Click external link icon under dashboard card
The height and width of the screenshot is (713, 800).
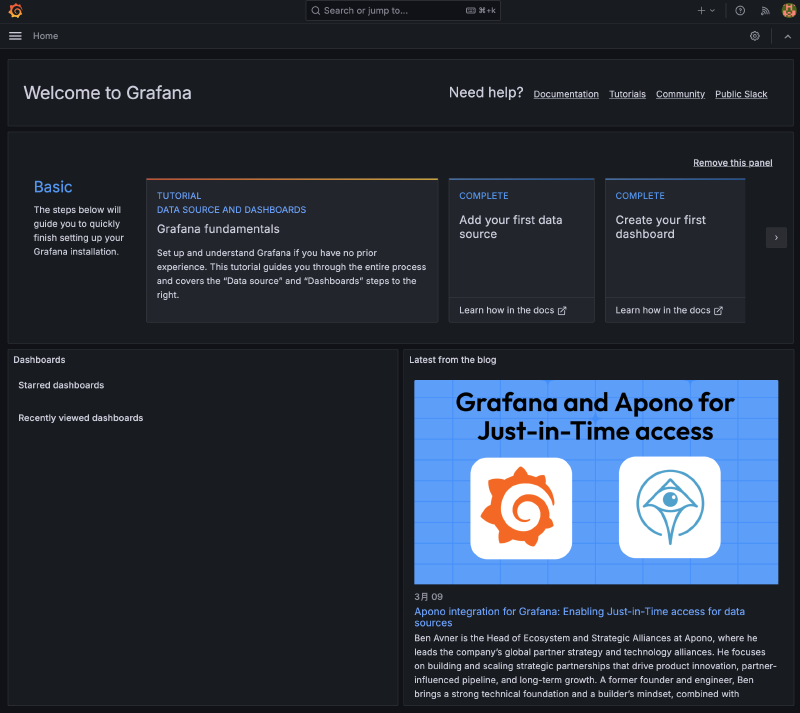[718, 311]
